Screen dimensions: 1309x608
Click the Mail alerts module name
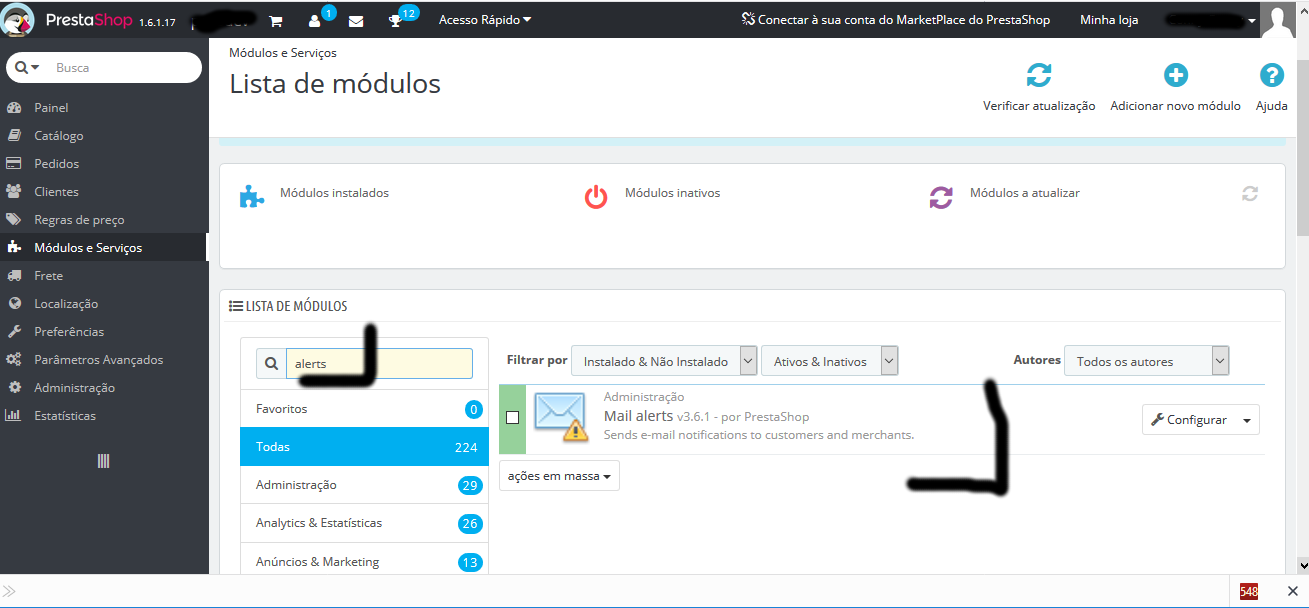pos(638,416)
